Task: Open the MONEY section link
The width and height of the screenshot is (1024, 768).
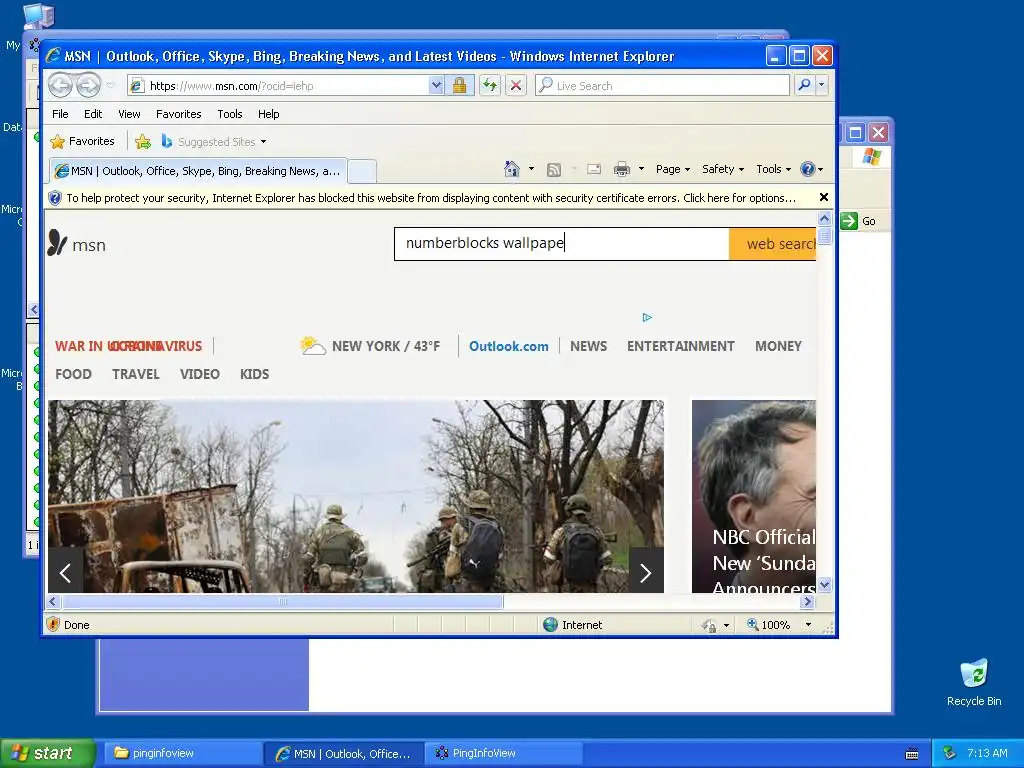Action: [x=778, y=346]
